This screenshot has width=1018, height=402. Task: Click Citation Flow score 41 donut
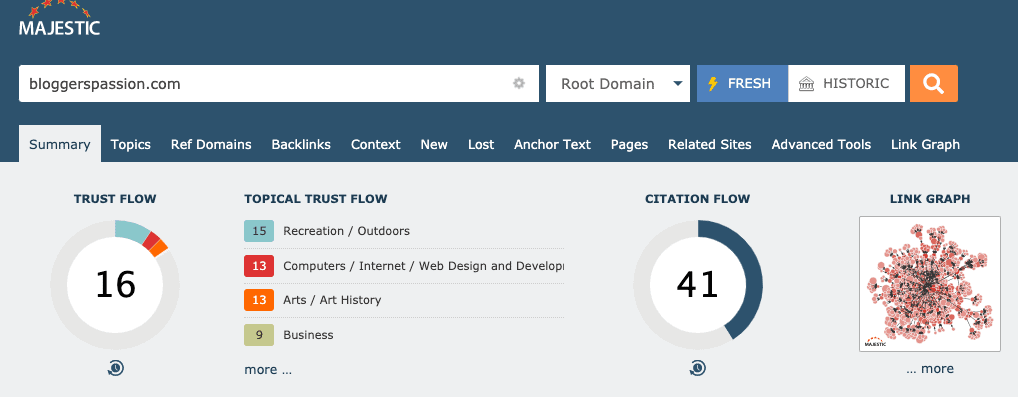pyautogui.click(x=698, y=284)
